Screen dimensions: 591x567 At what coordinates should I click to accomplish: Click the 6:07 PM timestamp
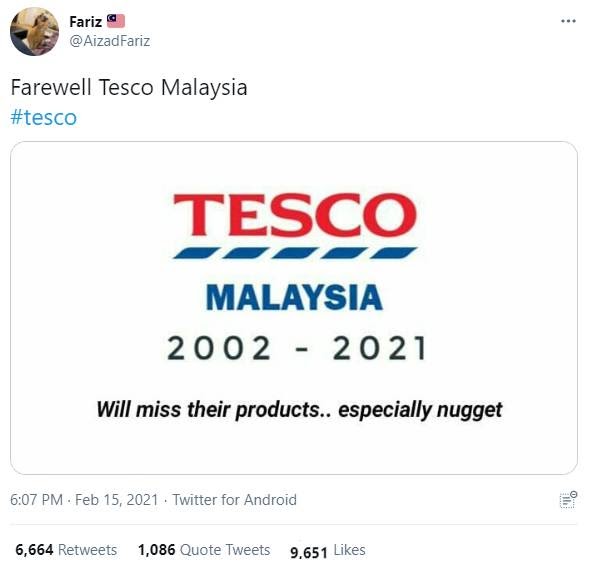pyautogui.click(x=37, y=500)
